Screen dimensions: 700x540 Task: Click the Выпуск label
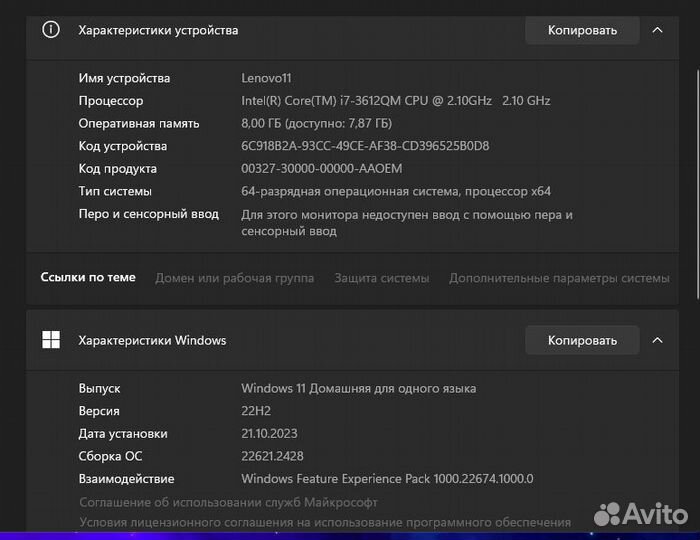coord(99,389)
